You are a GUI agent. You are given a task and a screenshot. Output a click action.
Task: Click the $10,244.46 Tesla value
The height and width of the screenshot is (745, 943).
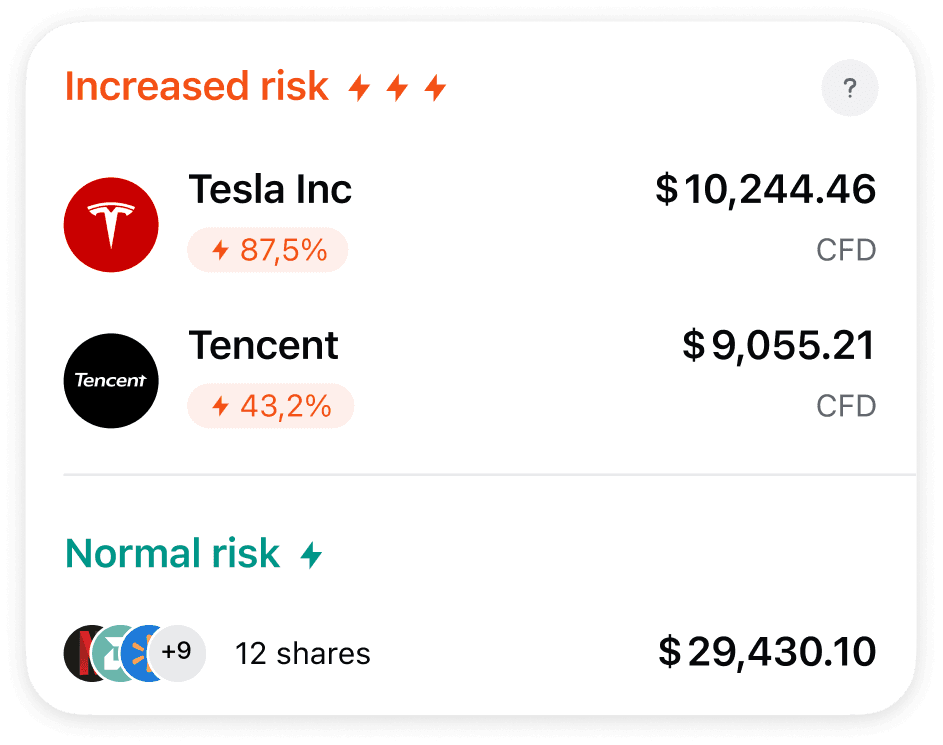[x=765, y=189]
